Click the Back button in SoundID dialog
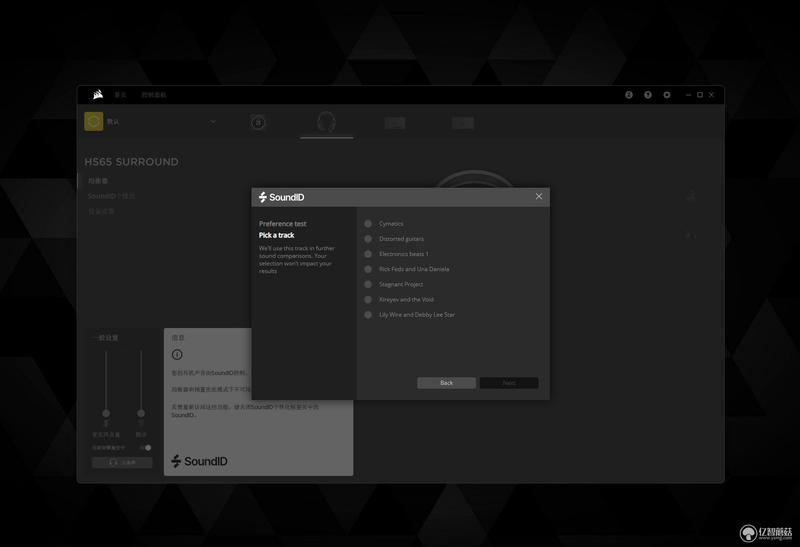 (x=446, y=383)
